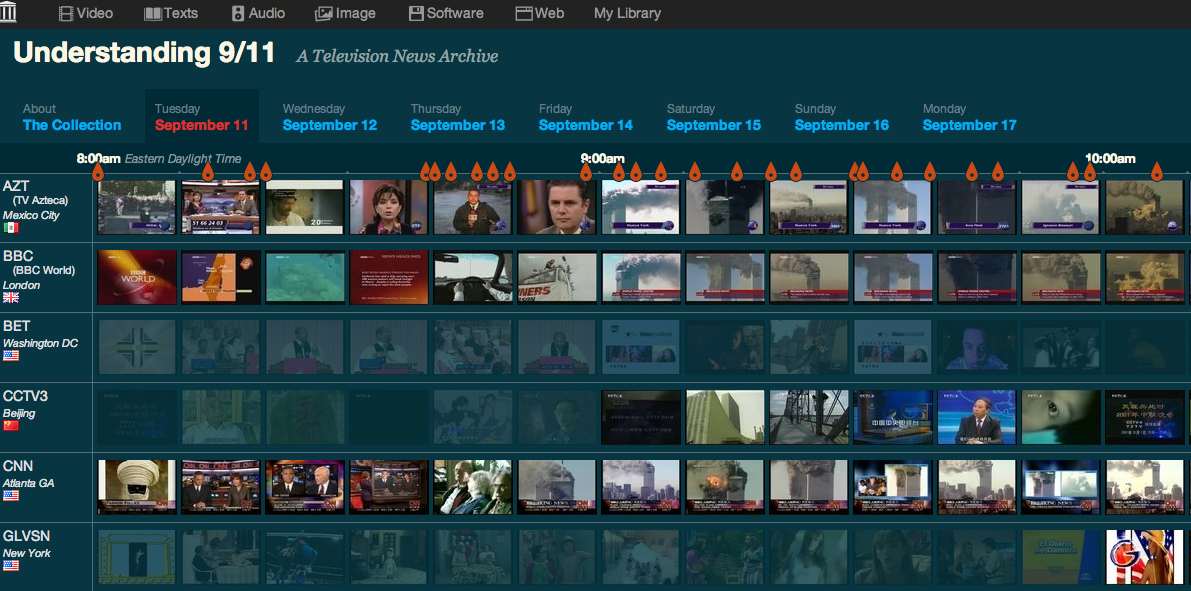The height and width of the screenshot is (591, 1191).
Task: Switch to Wednesday September 12 tab
Action: pos(330,117)
